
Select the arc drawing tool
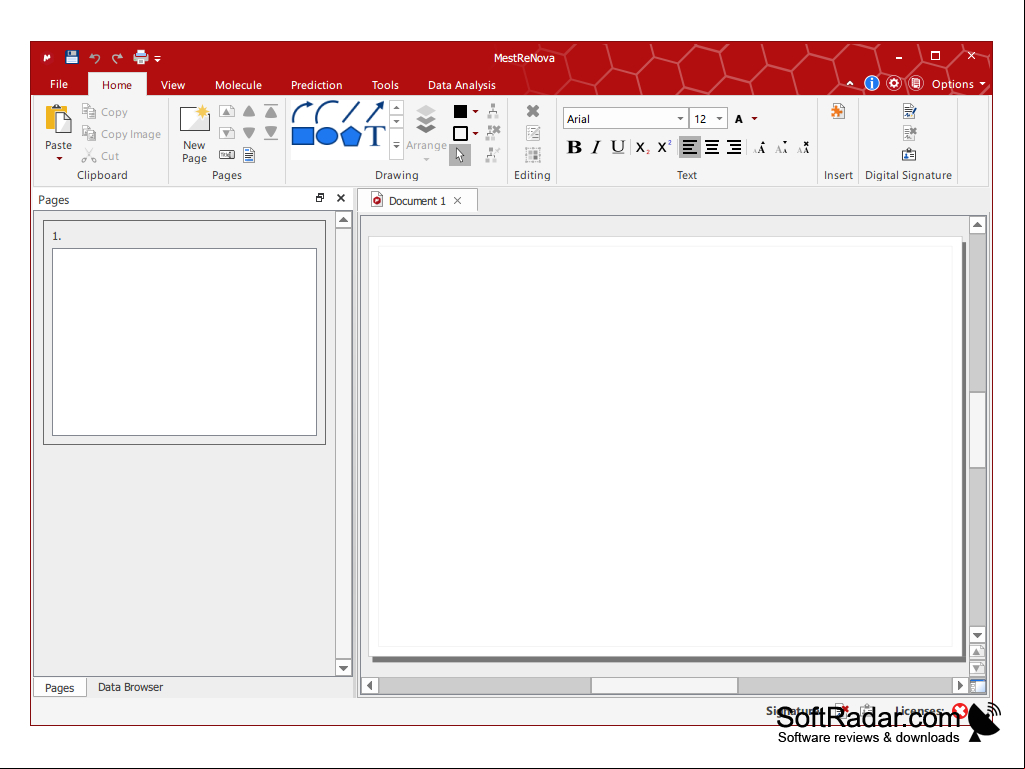[326, 112]
